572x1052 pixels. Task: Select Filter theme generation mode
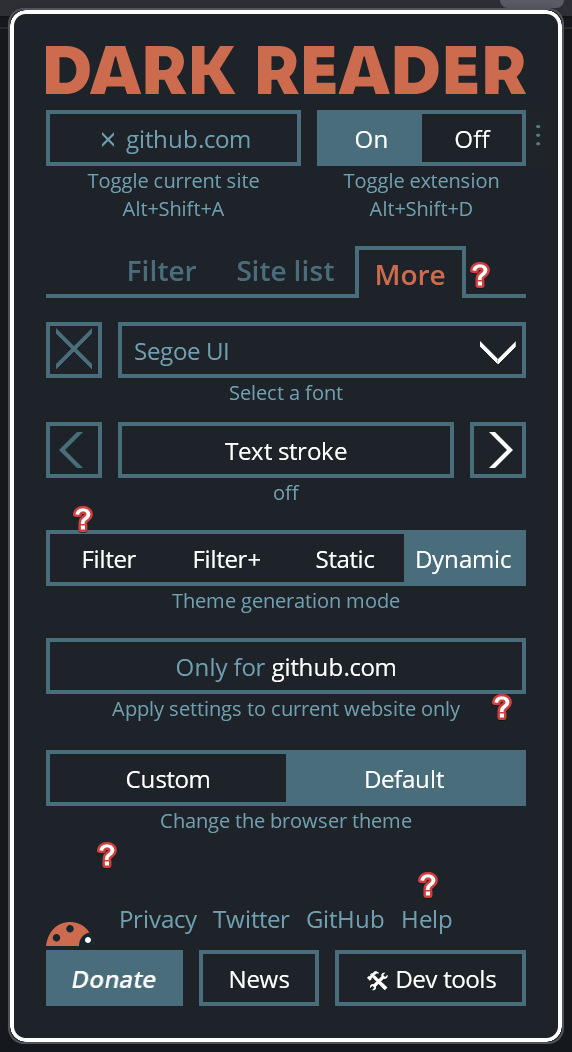(109, 558)
